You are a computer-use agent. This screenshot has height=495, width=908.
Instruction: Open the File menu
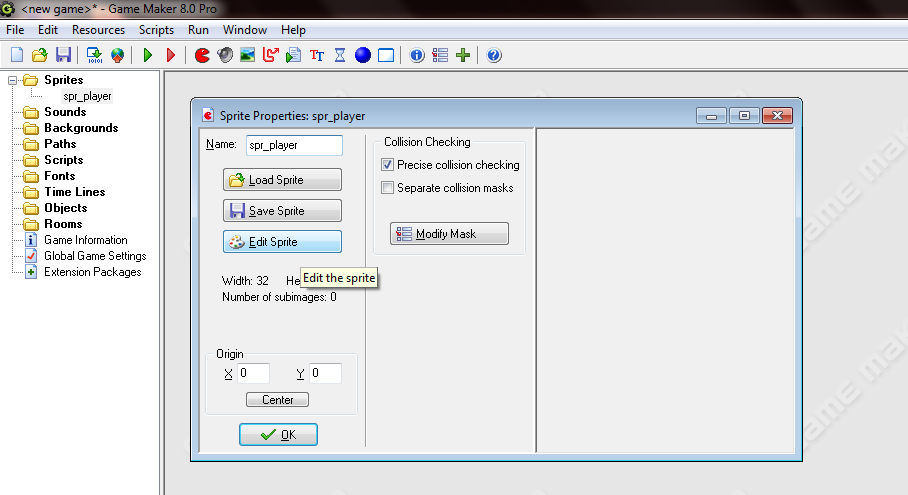pos(15,30)
